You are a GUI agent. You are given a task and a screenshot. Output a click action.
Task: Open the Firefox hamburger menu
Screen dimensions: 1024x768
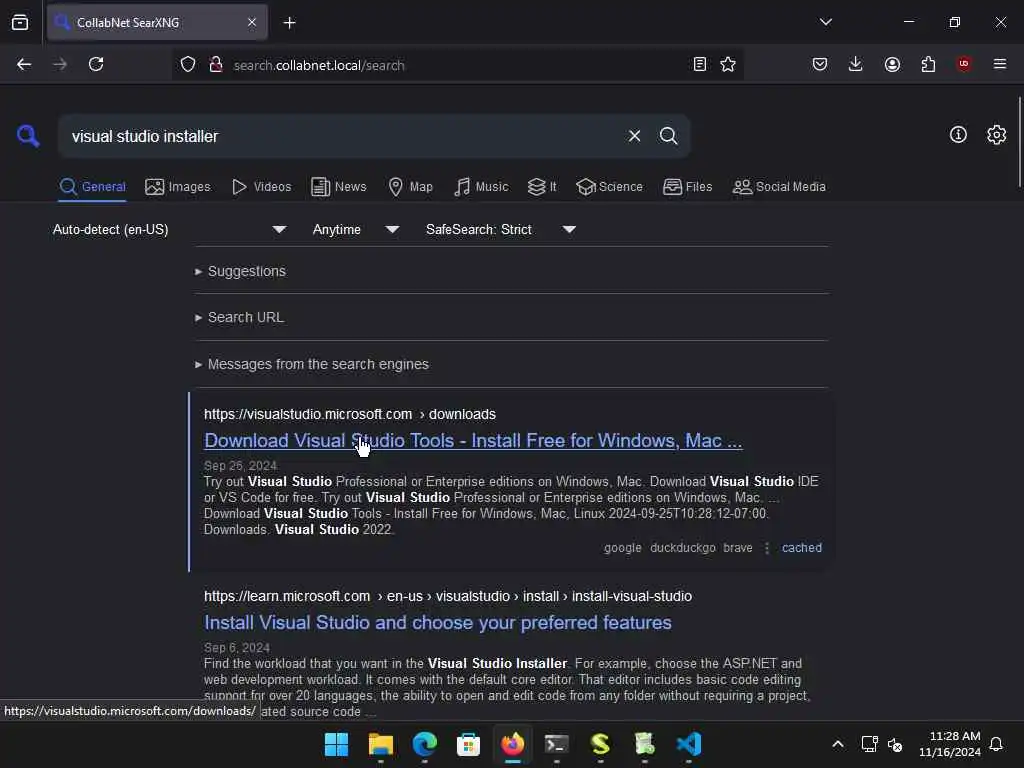pyautogui.click(x=999, y=64)
